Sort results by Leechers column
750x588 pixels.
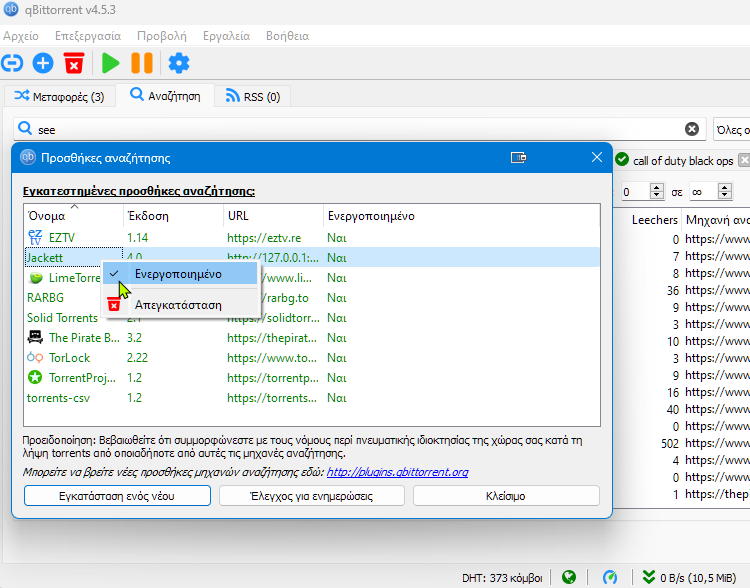pyautogui.click(x=654, y=220)
